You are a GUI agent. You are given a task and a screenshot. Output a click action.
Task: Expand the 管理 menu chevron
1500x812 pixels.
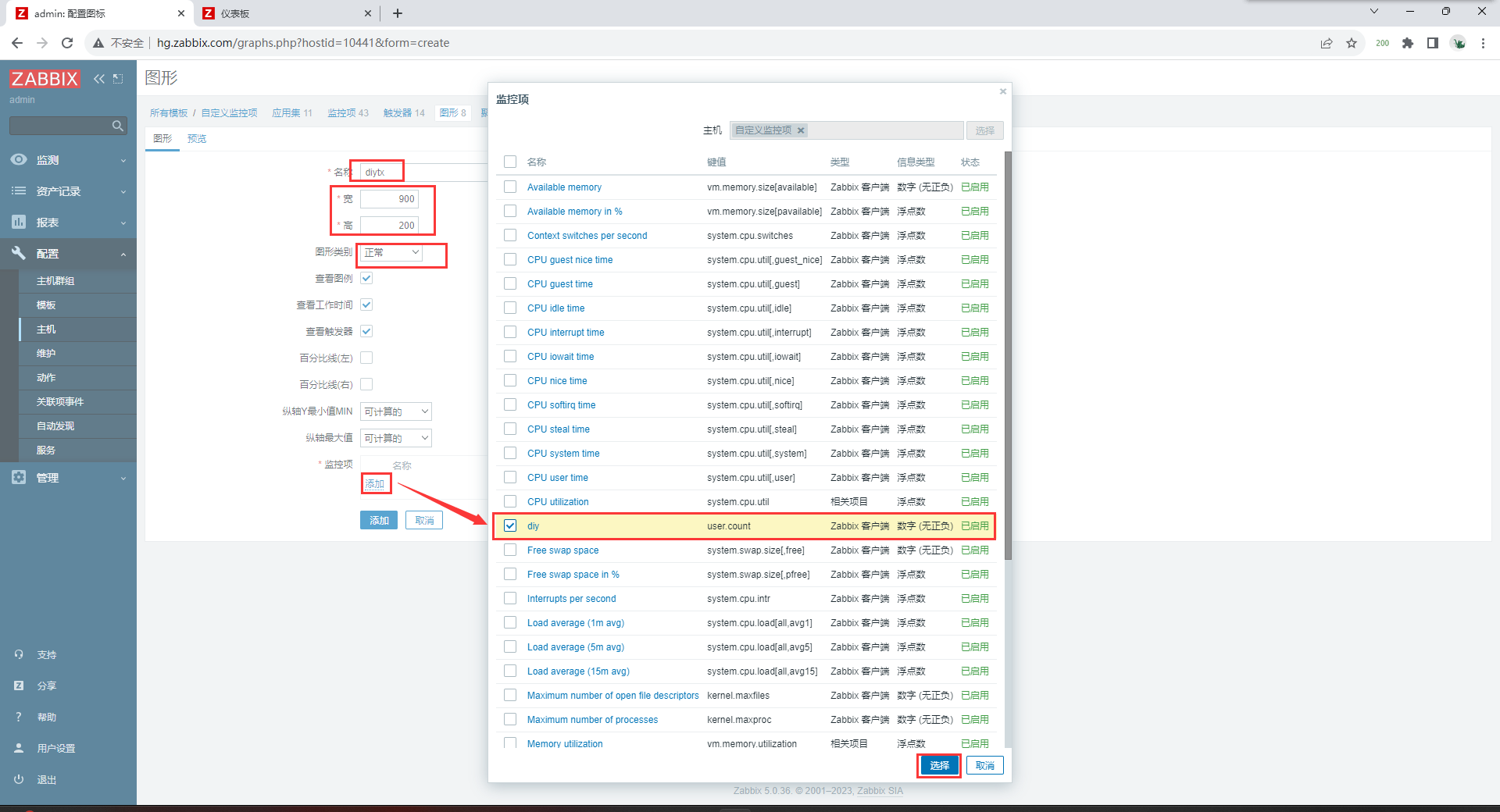click(123, 479)
